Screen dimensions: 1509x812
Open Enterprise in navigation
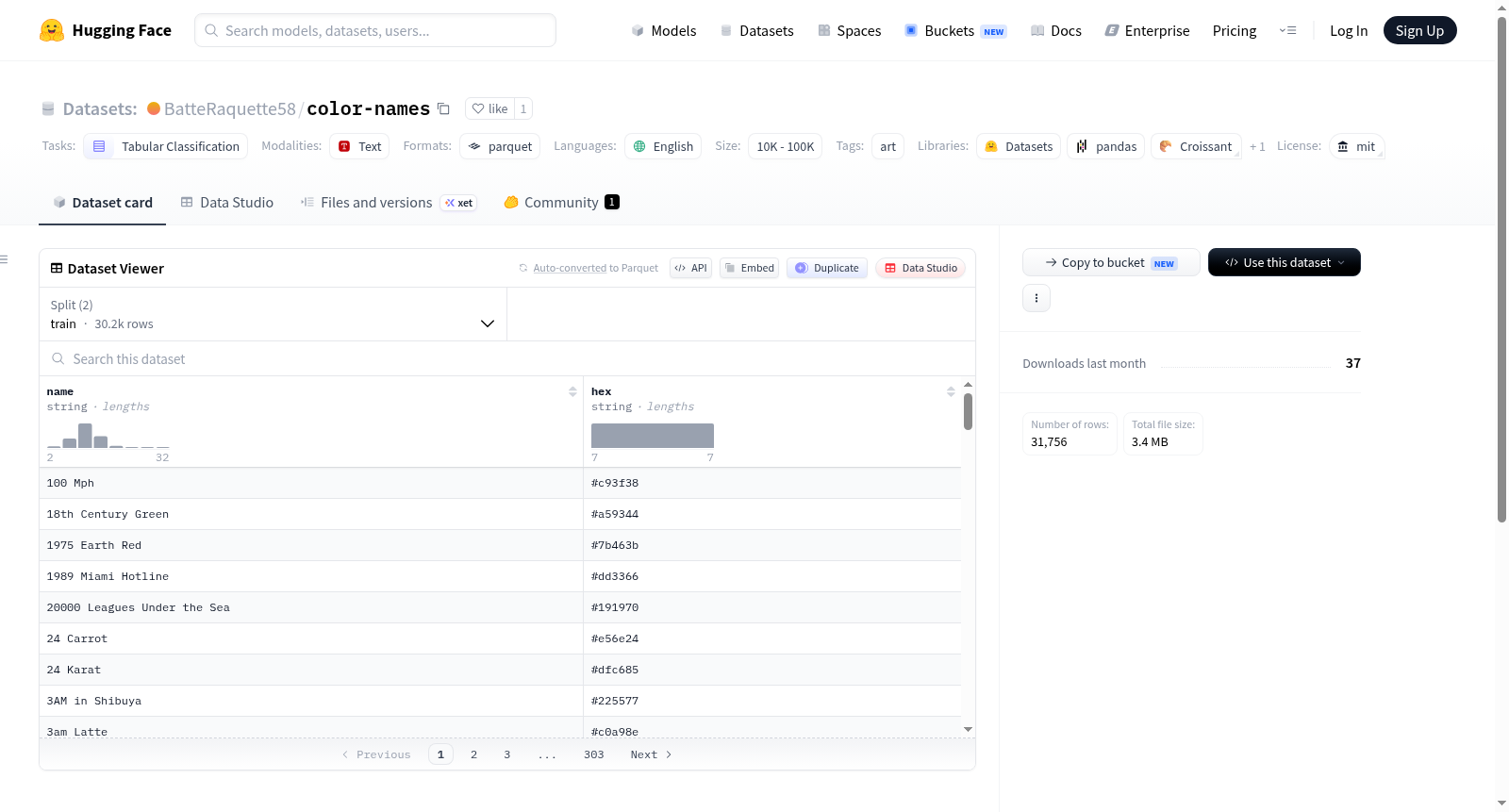(x=1147, y=30)
